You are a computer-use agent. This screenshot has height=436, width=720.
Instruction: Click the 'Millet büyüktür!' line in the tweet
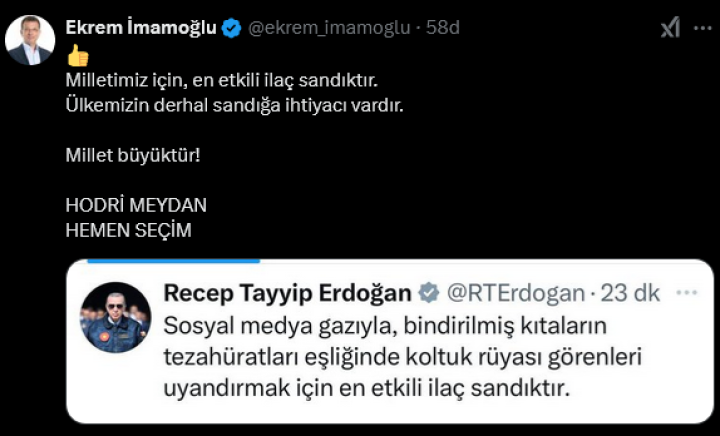pyautogui.click(x=125, y=156)
